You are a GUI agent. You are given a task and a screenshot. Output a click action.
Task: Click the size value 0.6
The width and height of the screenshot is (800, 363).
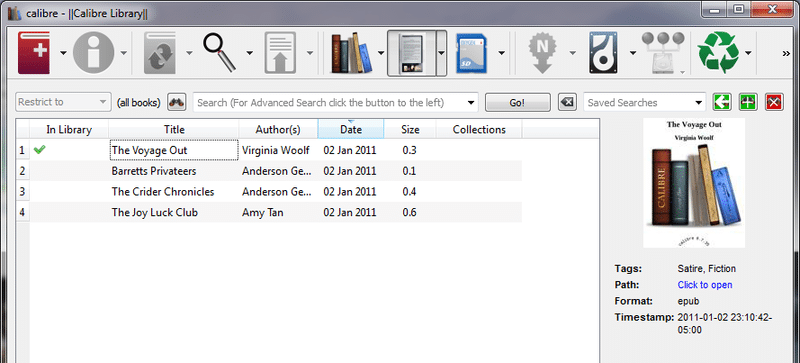point(409,212)
